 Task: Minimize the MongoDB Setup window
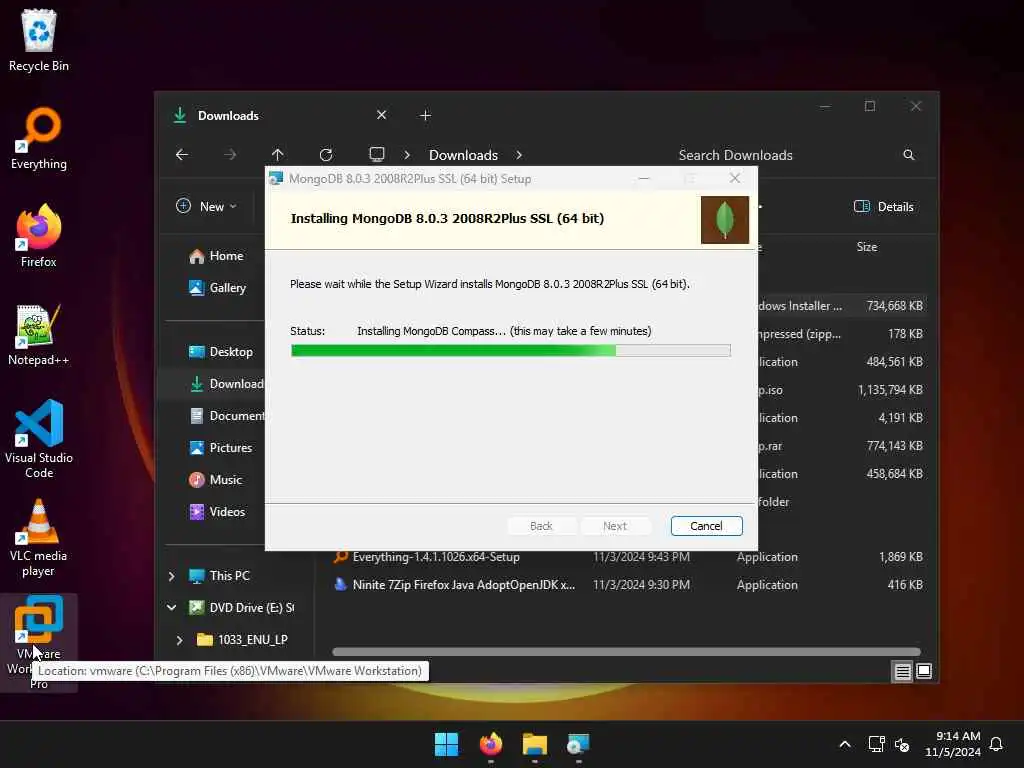pyautogui.click(x=644, y=178)
